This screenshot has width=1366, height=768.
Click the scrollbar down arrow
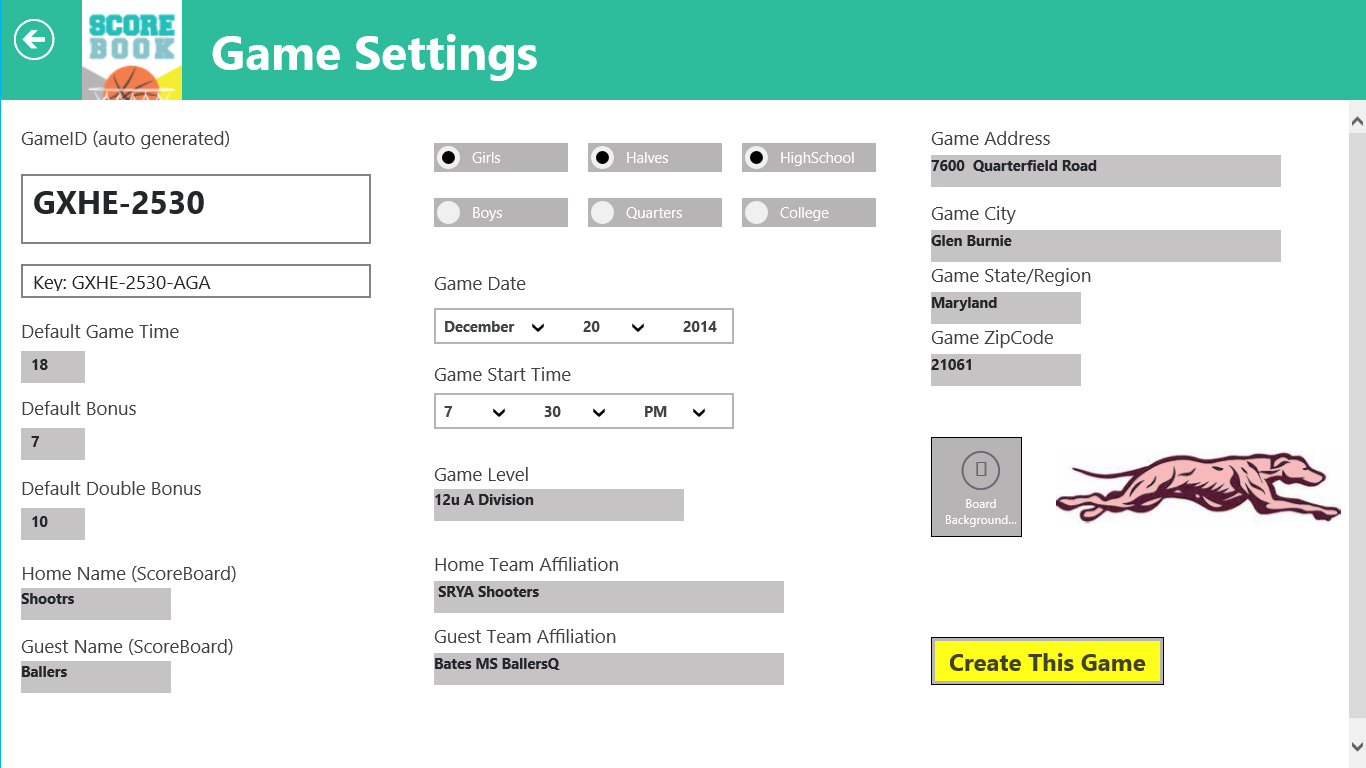1357,746
